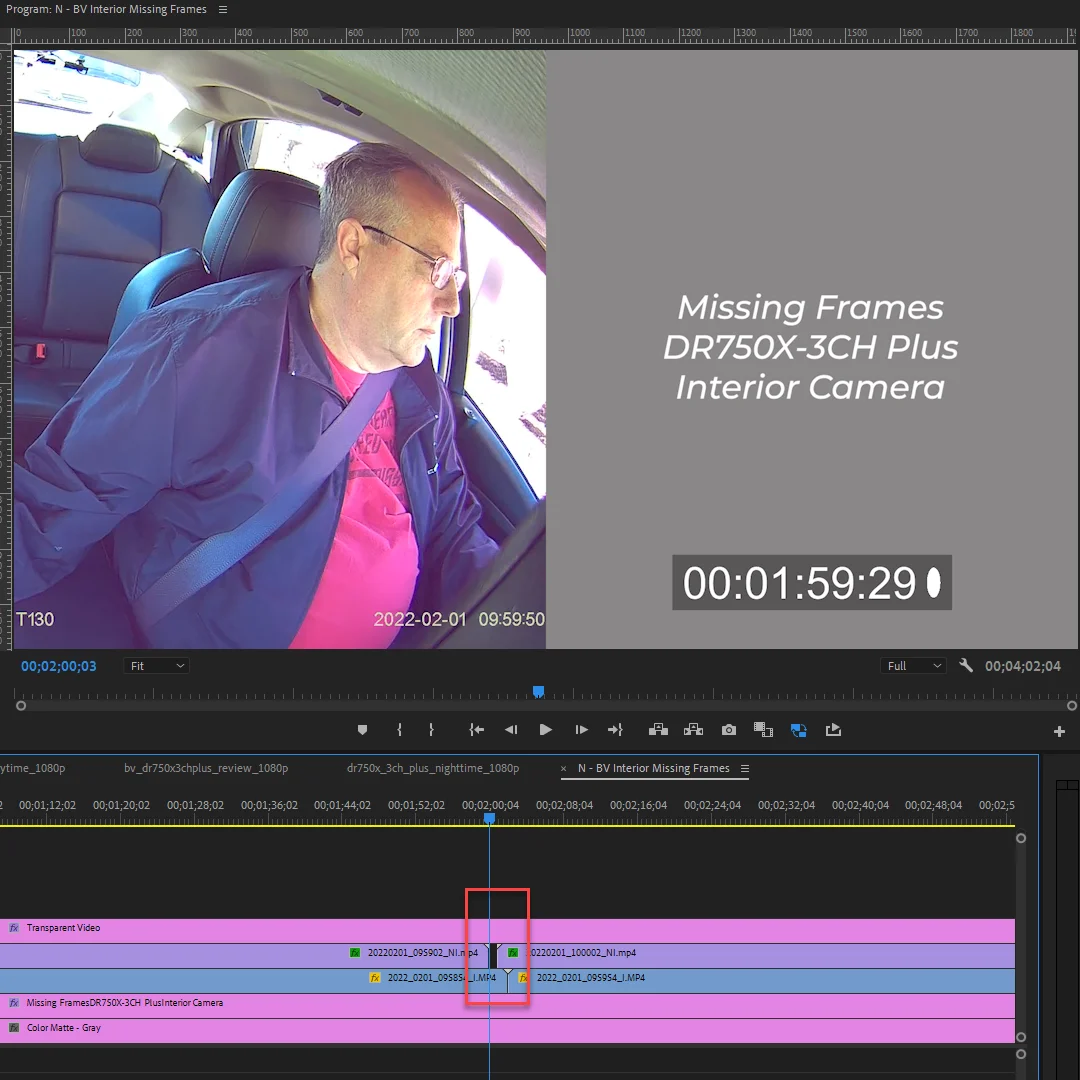Select clip 2022_0201_095854_I.MP4
Screen dimensions: 1080x1080
point(253,980)
